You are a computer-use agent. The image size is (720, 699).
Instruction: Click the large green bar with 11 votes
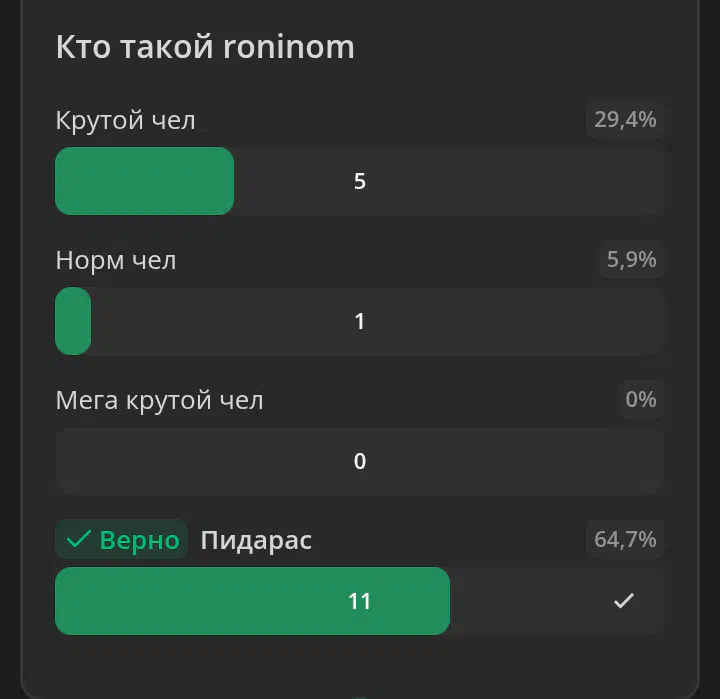253,601
